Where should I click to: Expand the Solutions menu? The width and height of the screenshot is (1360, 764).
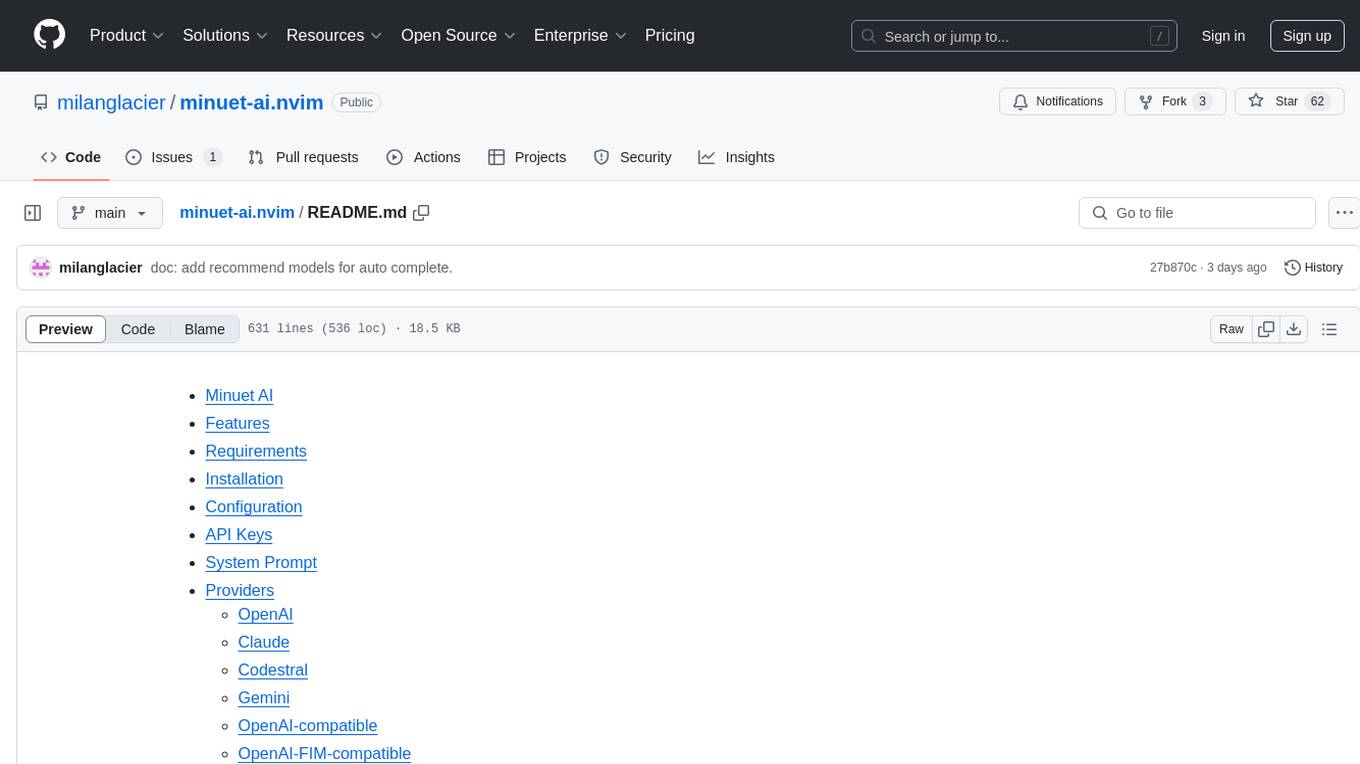[225, 35]
